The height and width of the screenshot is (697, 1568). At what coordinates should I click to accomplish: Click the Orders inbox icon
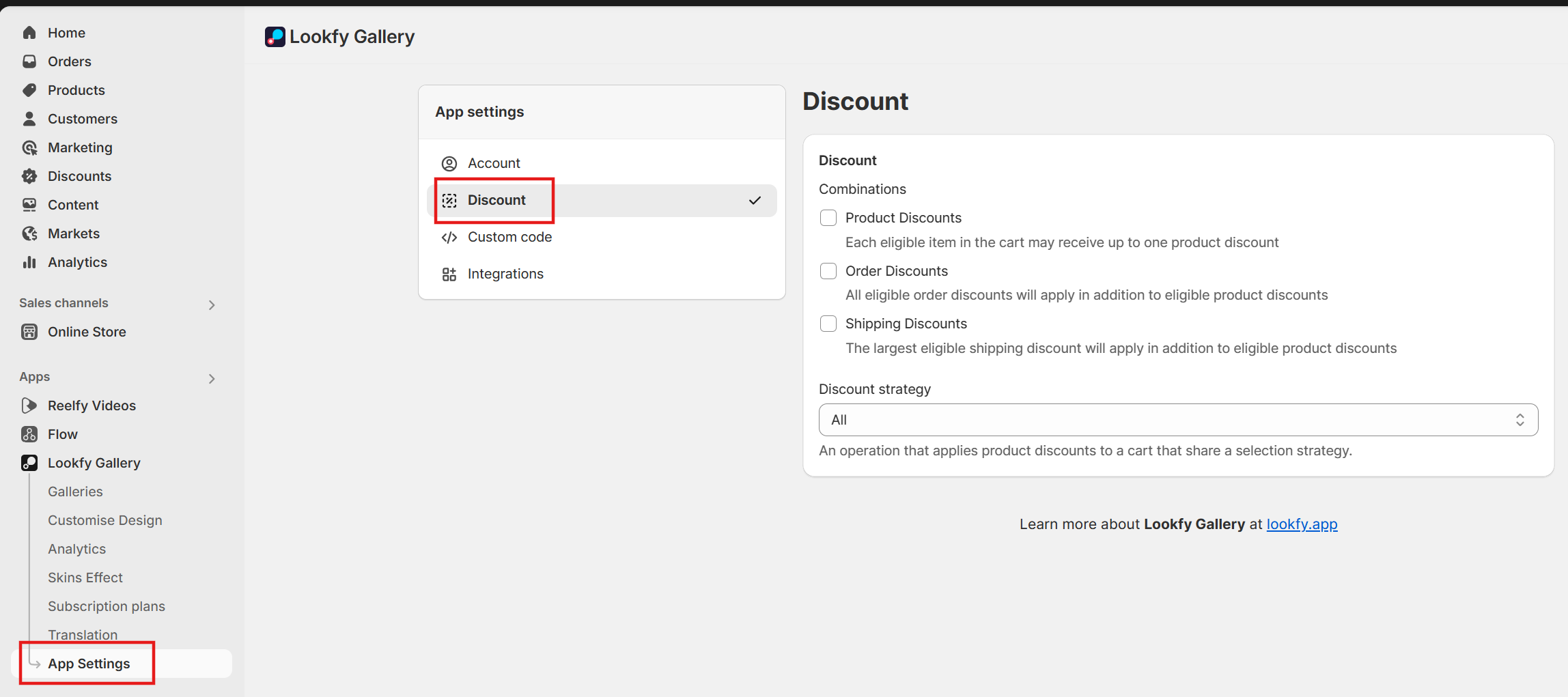pyautogui.click(x=29, y=61)
